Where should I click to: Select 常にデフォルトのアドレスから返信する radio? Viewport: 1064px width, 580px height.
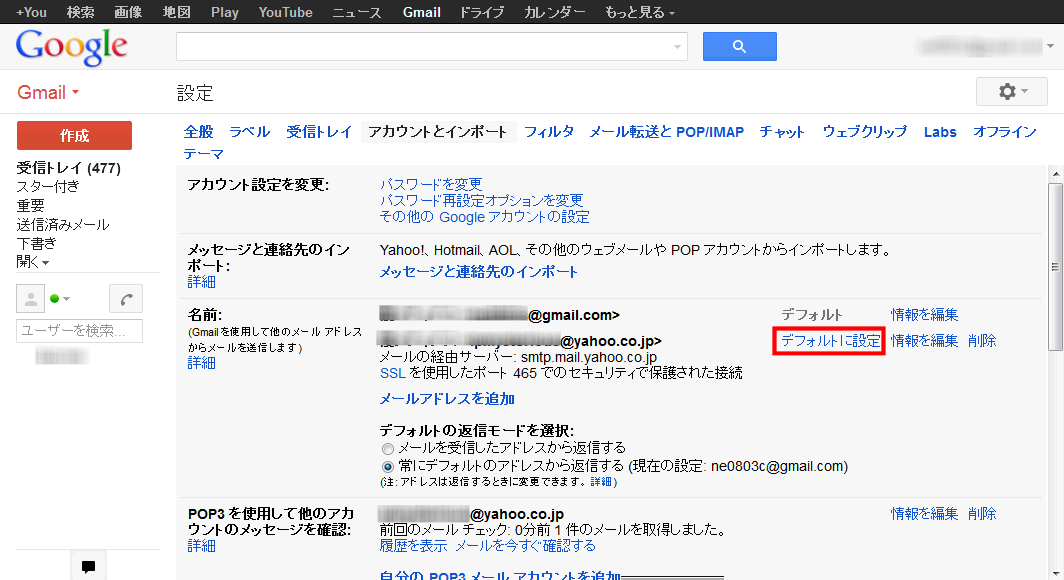[x=387, y=467]
